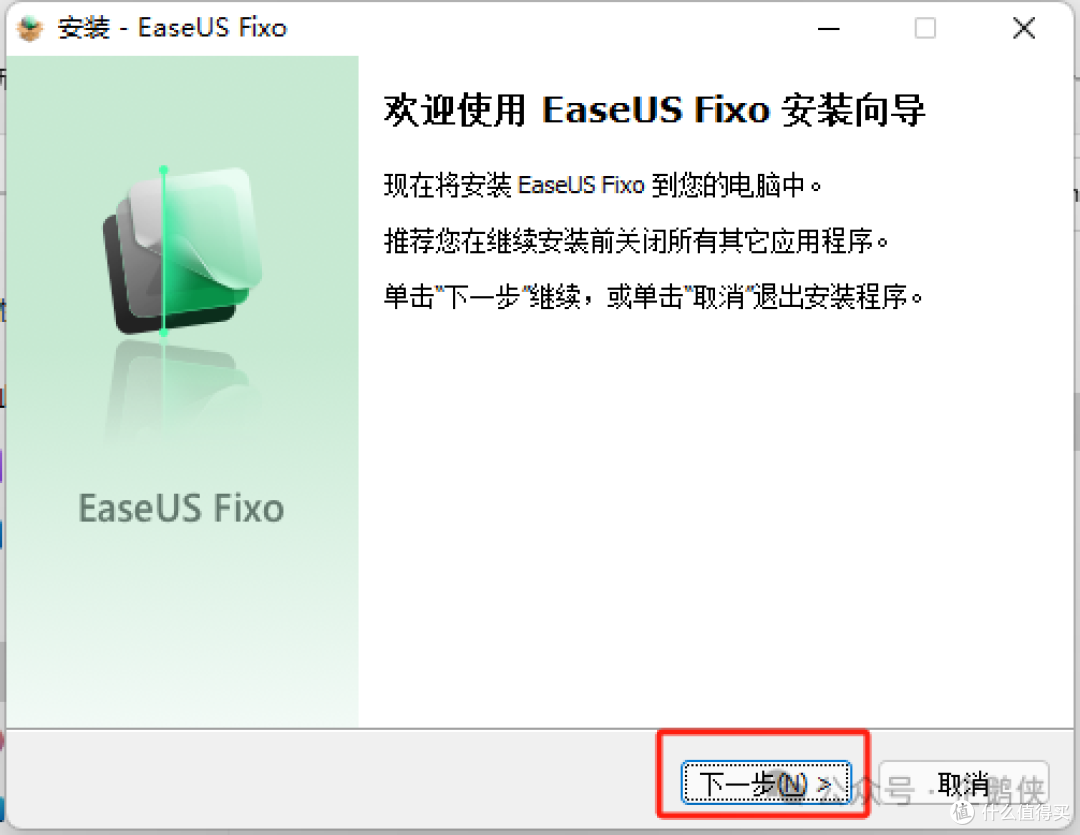Screen dimensions: 1080x835
Task: Click the 下一步(N) next button
Action: [766, 783]
